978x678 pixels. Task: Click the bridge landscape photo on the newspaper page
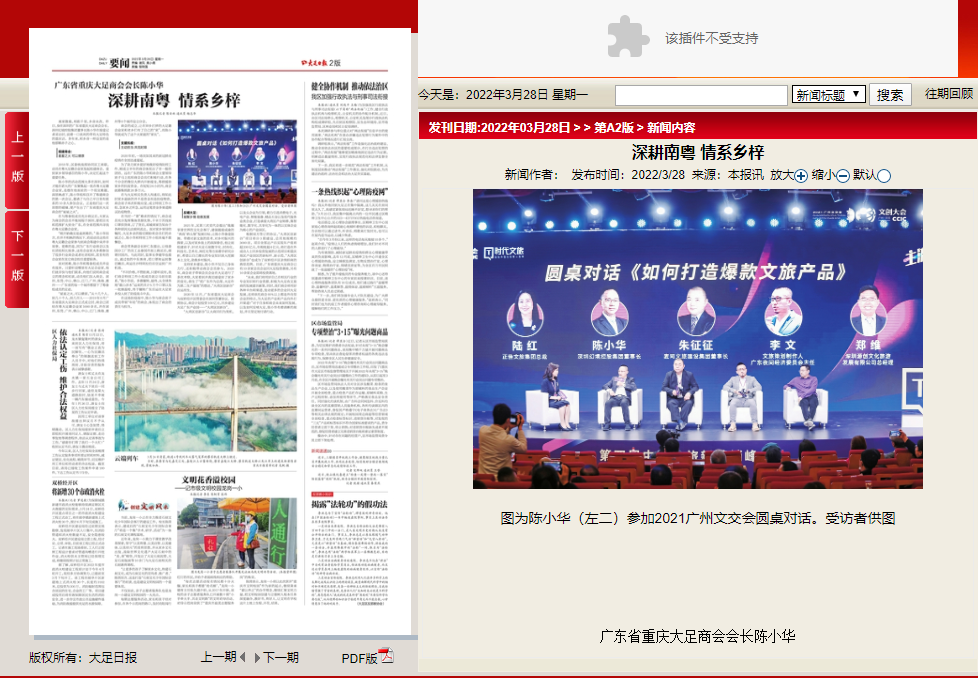(x=205, y=390)
